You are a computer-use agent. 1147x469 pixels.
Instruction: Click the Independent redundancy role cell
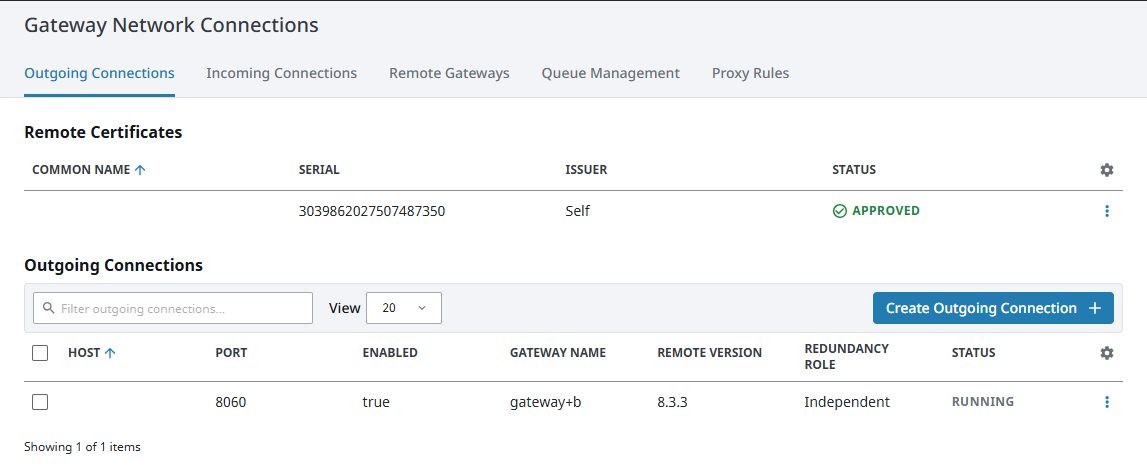847,402
